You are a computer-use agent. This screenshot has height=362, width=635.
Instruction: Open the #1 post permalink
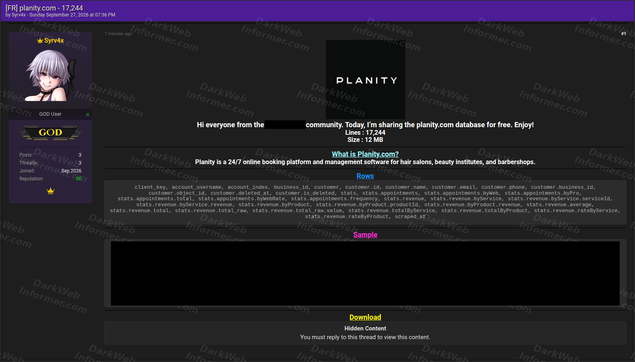(624, 34)
